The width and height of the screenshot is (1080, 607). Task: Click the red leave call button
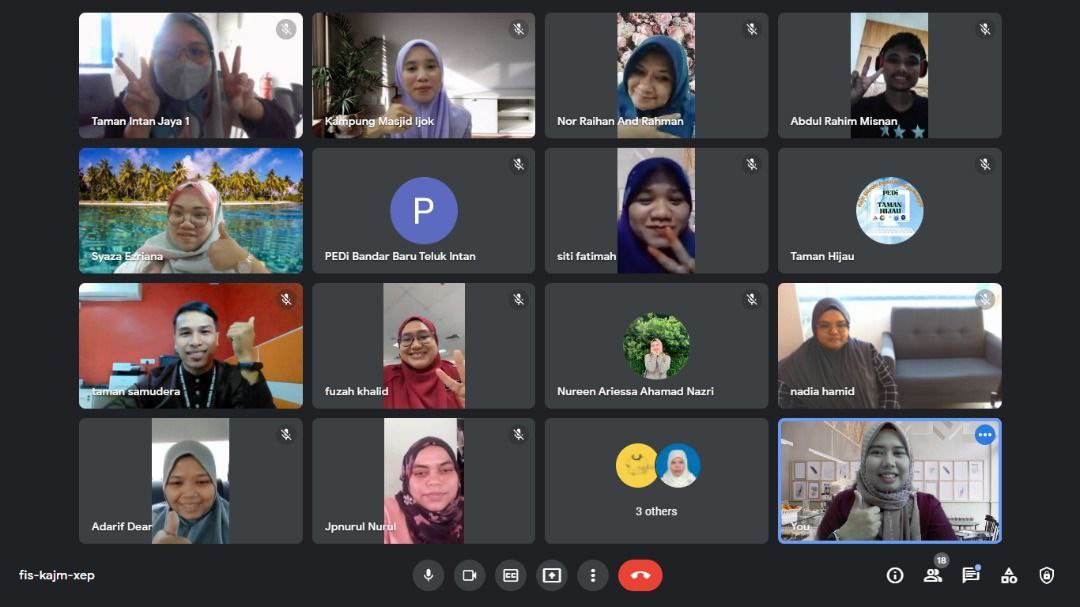pyautogui.click(x=641, y=575)
